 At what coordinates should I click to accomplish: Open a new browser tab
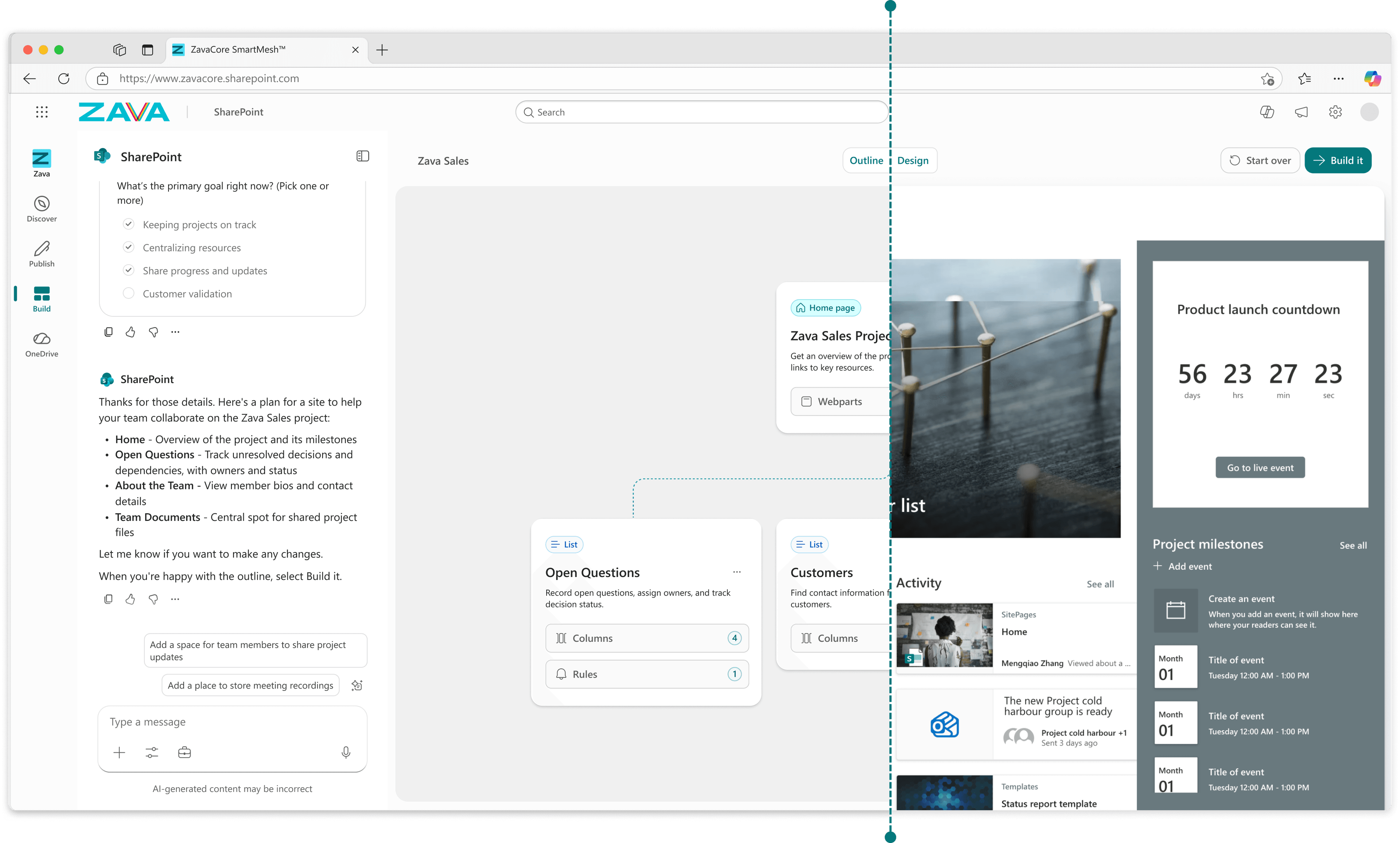[382, 50]
